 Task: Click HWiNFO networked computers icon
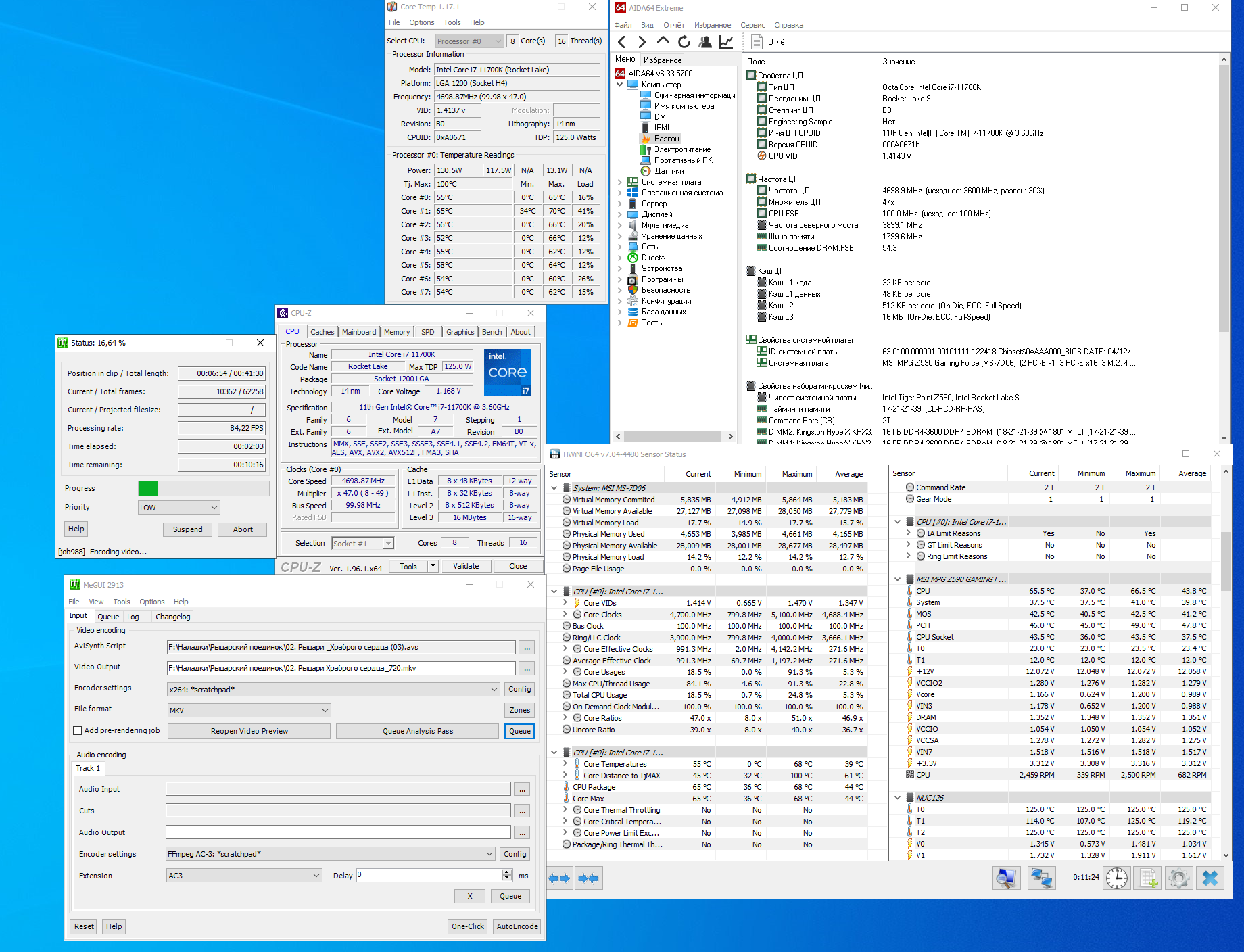(x=1041, y=878)
